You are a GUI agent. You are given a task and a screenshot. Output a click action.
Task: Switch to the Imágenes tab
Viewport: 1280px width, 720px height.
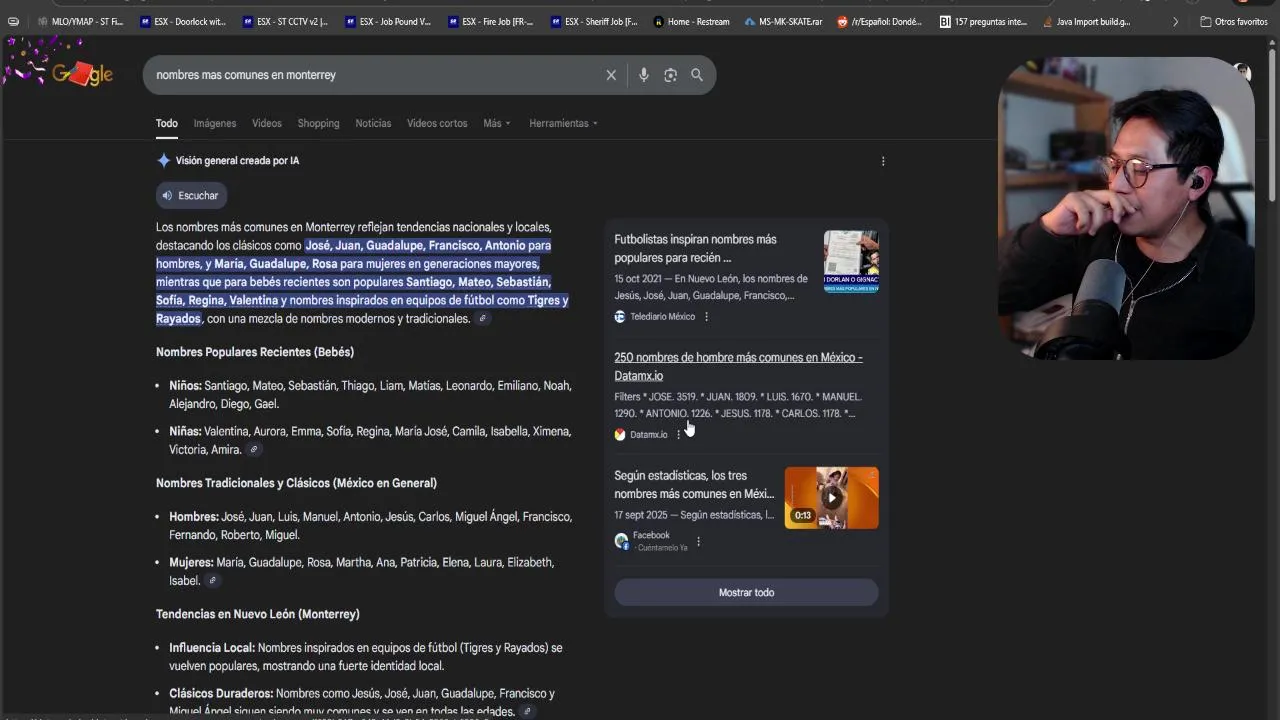215,123
